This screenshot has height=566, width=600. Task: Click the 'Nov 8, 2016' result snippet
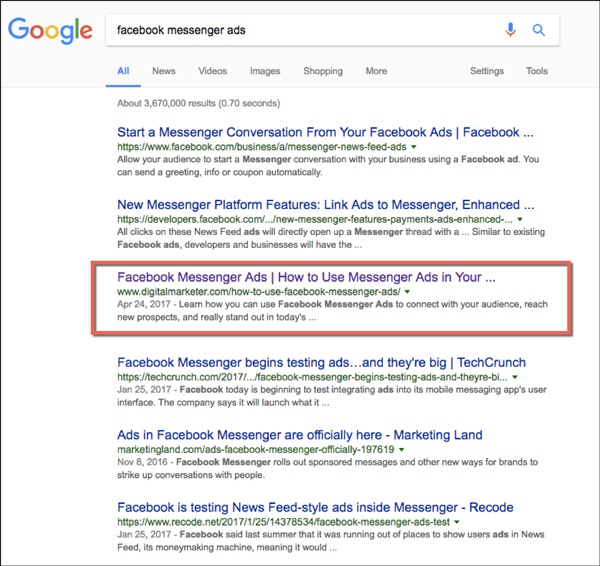point(328,468)
